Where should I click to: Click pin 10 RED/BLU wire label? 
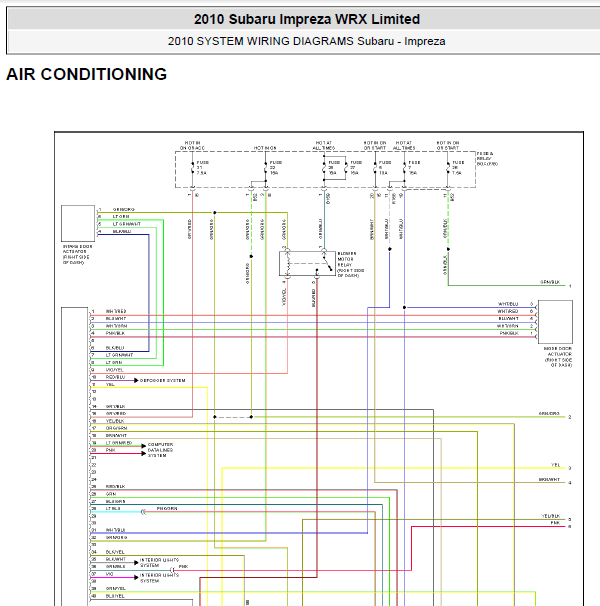(115, 377)
